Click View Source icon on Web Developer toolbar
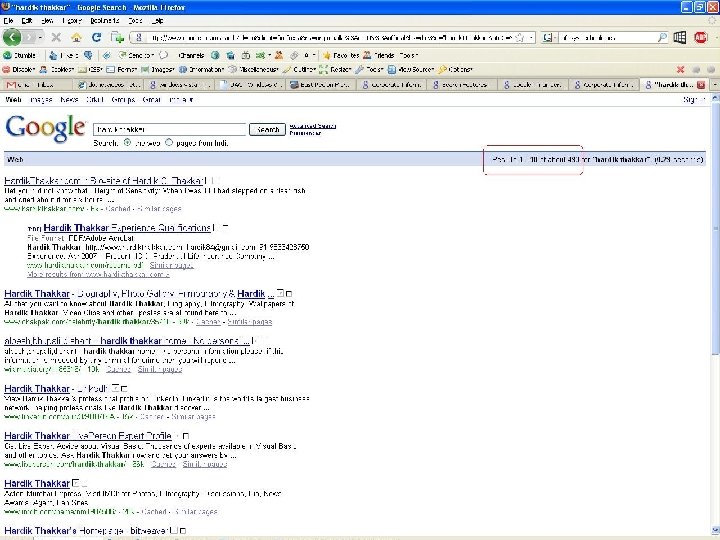 tap(392, 69)
